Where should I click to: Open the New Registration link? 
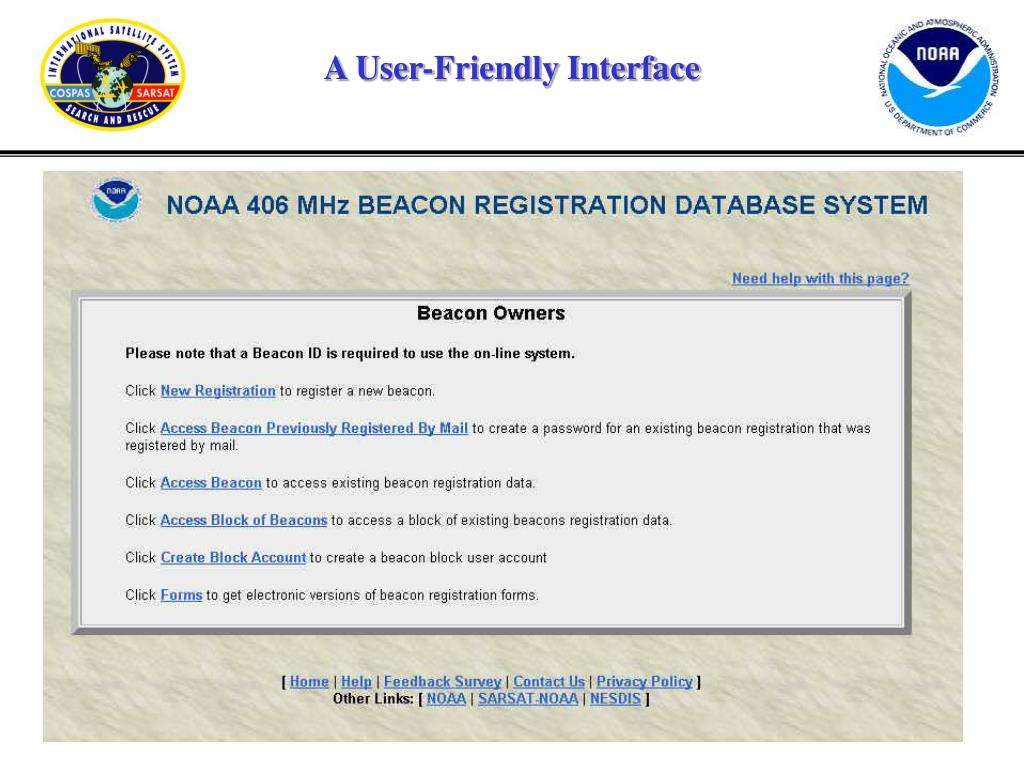[x=218, y=391]
